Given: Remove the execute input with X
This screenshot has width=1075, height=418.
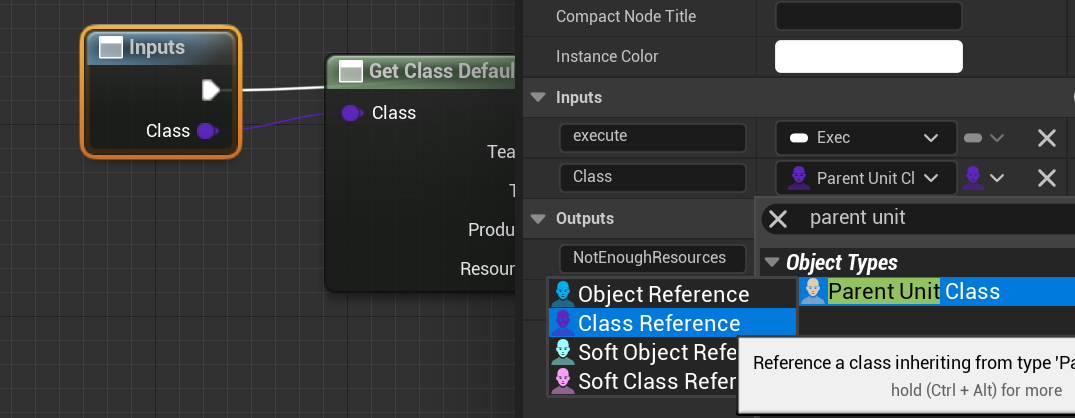Looking at the screenshot, I should coord(1047,138).
